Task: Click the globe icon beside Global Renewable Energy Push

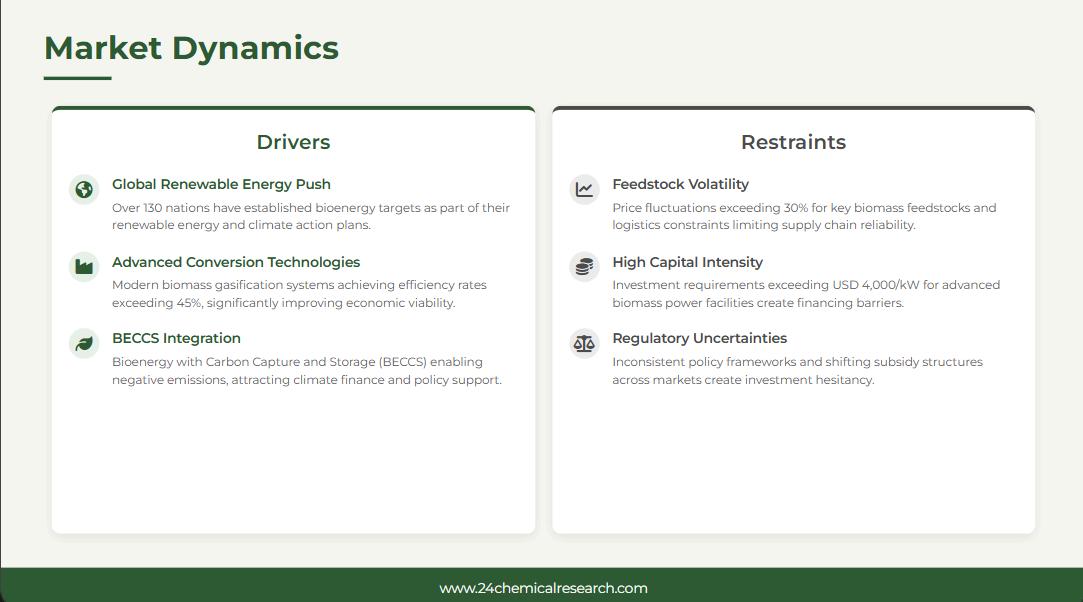Action: 84,189
